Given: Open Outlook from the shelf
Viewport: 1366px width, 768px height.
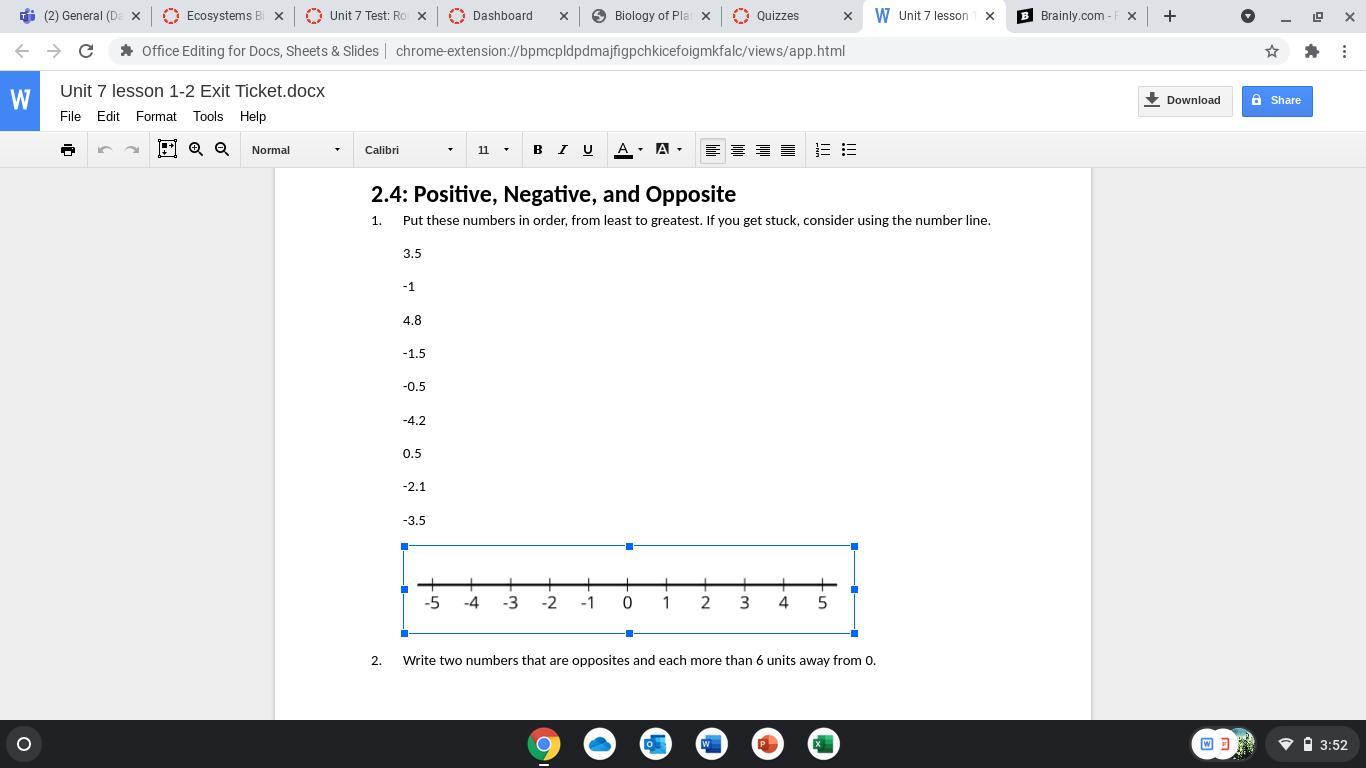Looking at the screenshot, I should tap(656, 744).
